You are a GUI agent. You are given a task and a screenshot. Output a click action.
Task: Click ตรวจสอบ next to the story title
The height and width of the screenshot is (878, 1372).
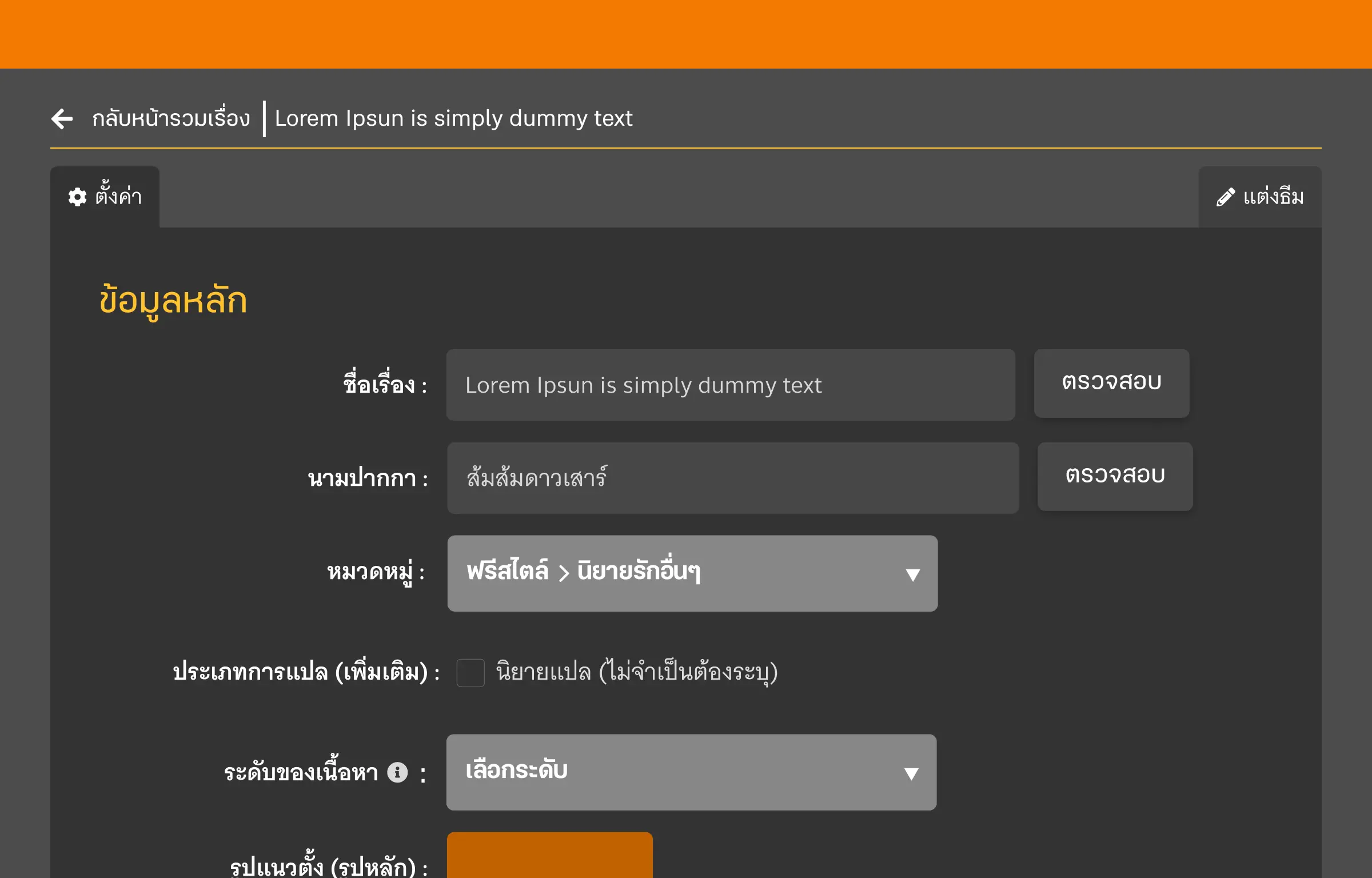(1111, 383)
